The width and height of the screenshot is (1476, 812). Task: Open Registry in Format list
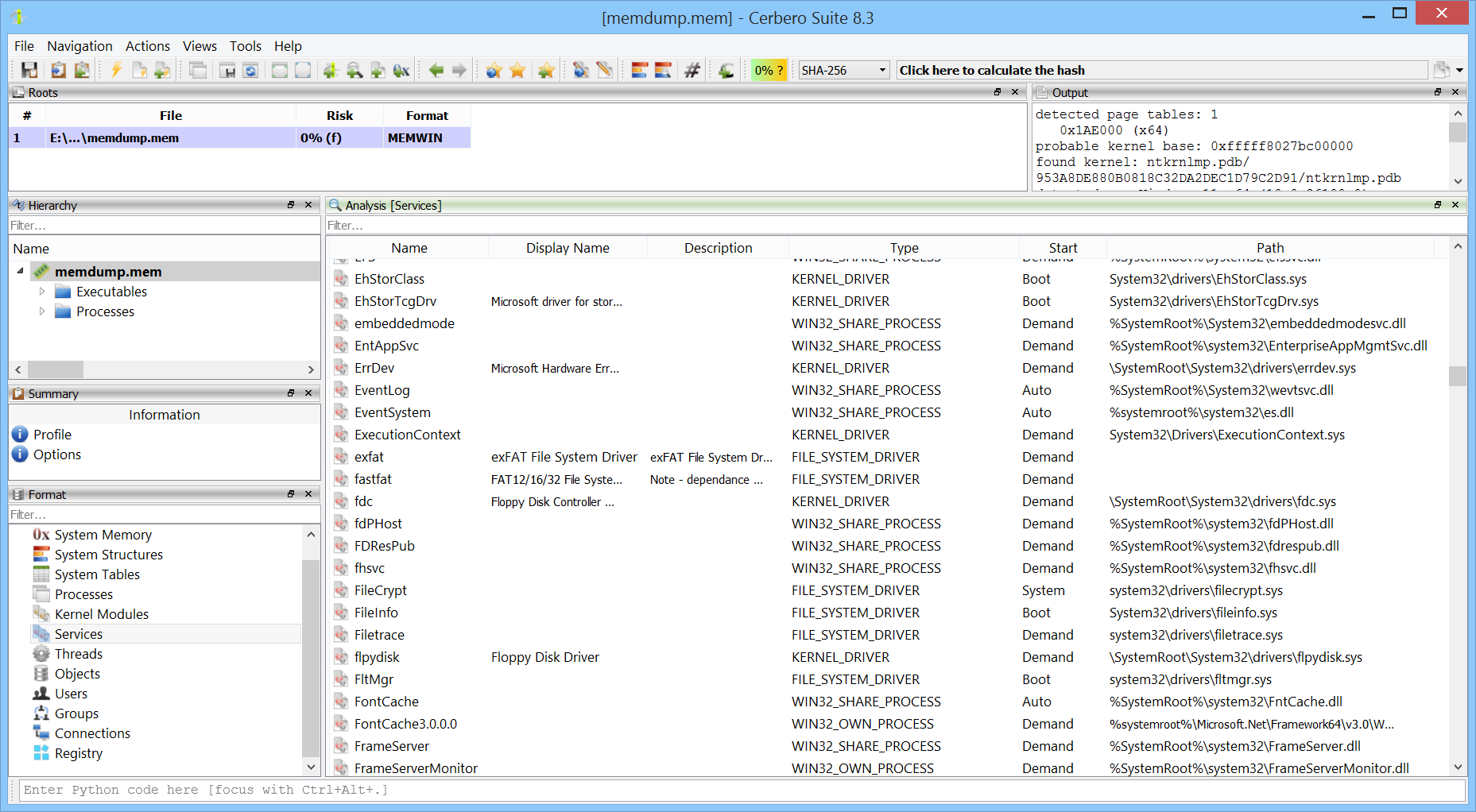[78, 753]
